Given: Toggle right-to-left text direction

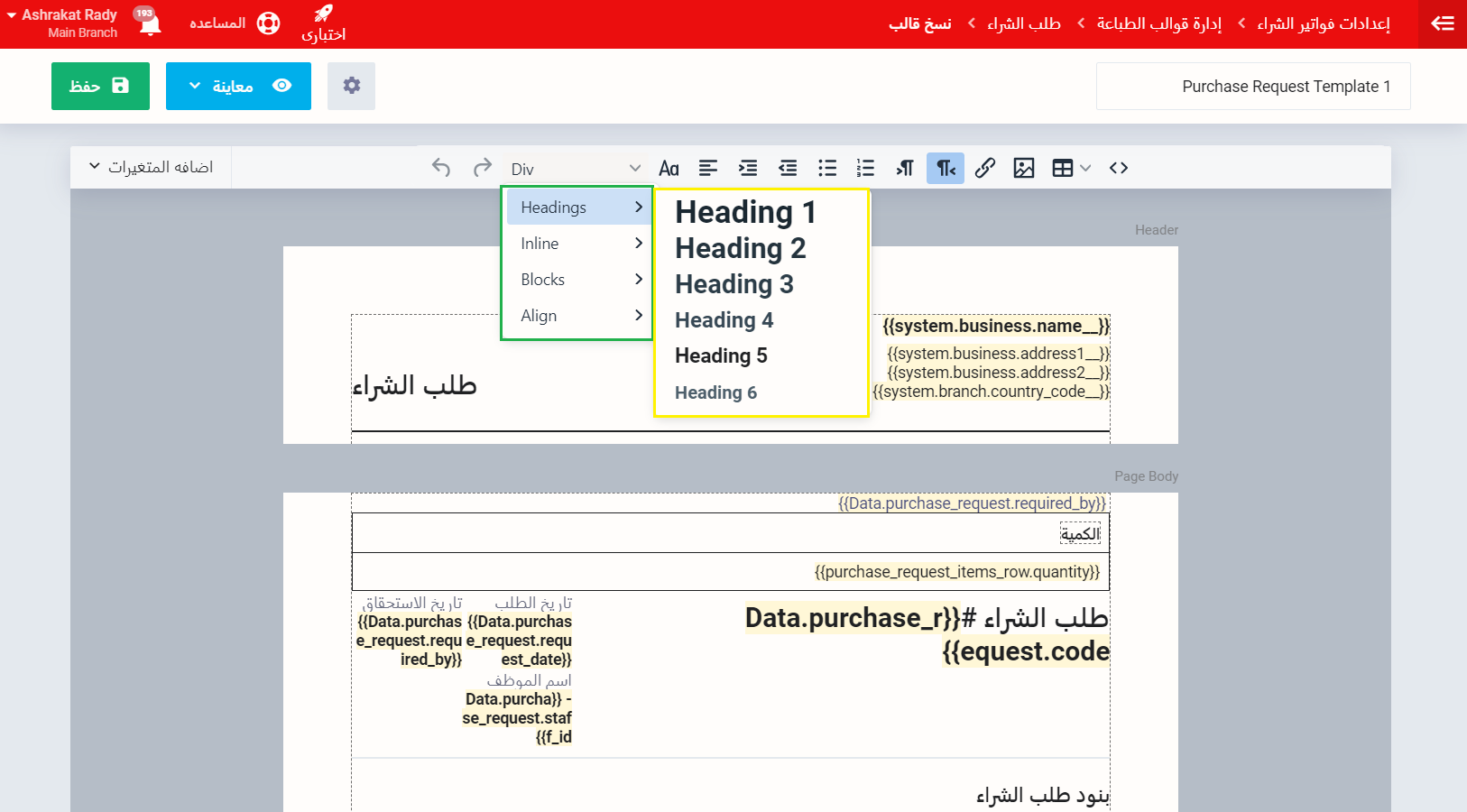Looking at the screenshot, I should click(x=946, y=168).
